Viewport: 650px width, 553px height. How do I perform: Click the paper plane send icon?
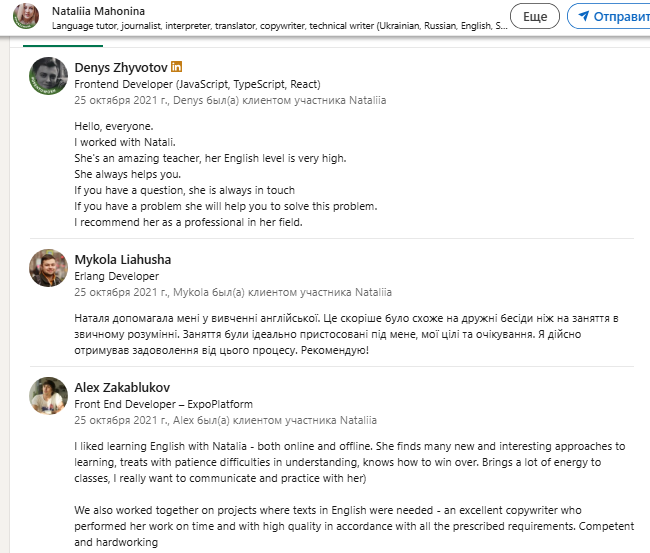pos(584,16)
